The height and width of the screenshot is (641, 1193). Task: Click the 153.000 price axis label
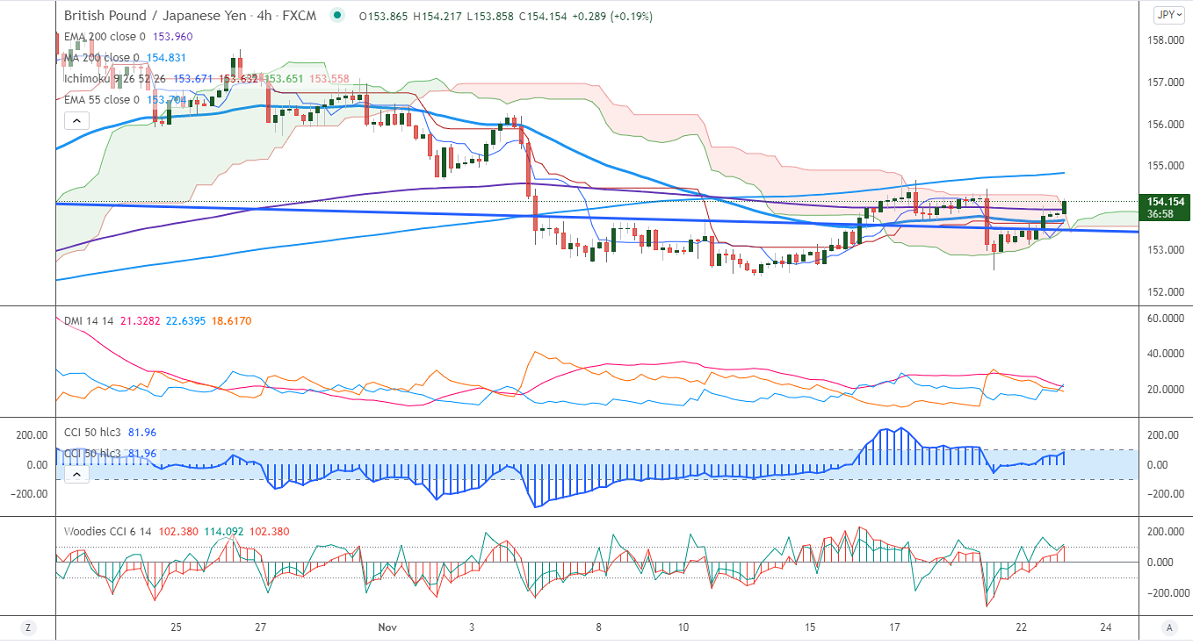(x=1166, y=250)
